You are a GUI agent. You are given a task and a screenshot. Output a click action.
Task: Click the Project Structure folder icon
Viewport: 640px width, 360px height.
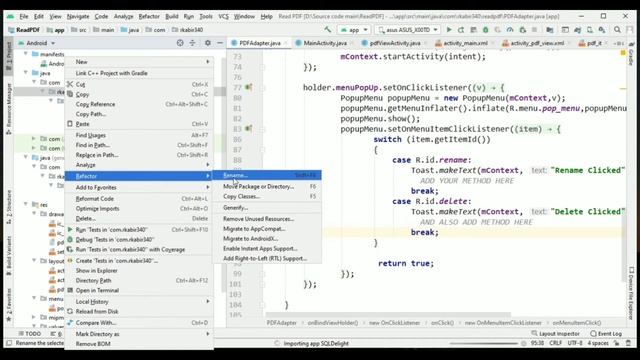pos(550,30)
